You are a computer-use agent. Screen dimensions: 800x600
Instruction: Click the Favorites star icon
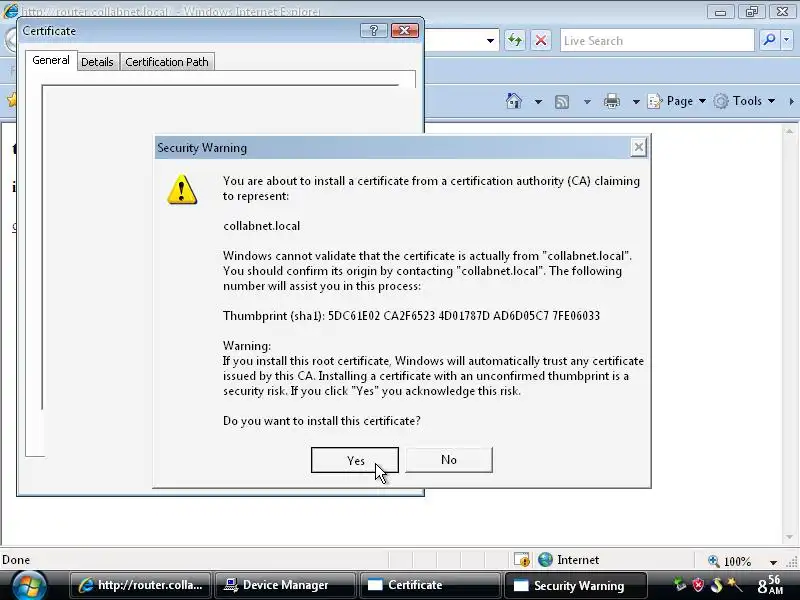pos(11,99)
